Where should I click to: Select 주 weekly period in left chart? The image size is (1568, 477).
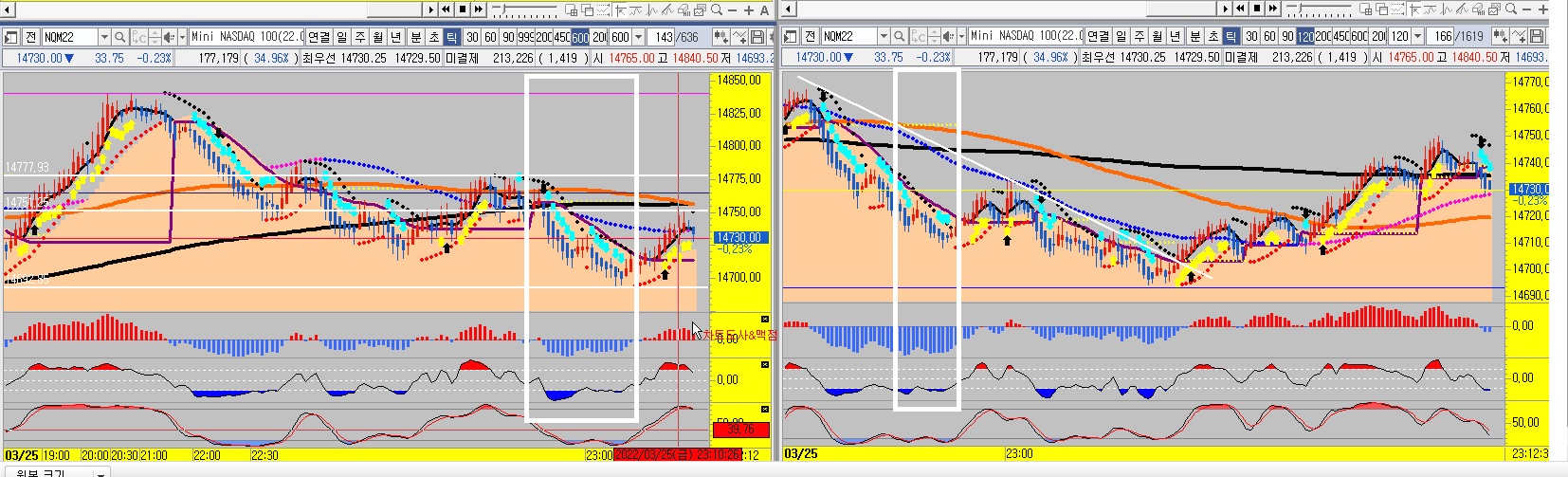point(360,37)
